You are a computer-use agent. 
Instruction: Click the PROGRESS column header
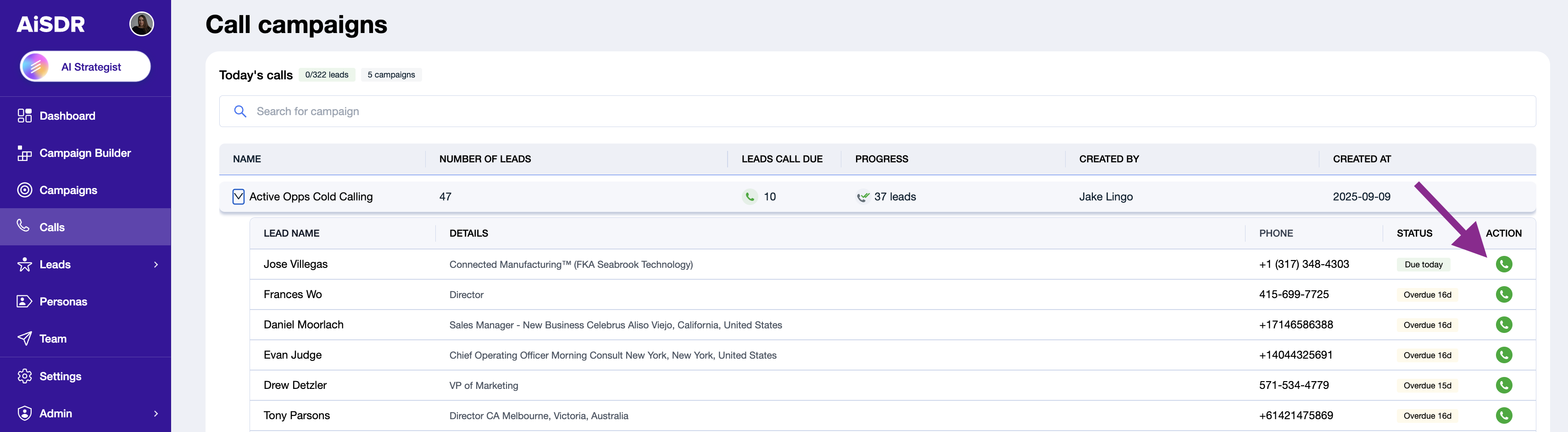pos(881,160)
